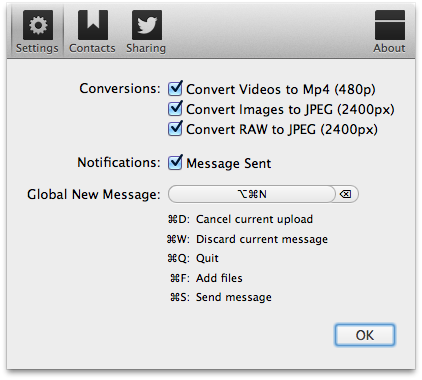The image size is (422, 380).
Task: Confirm with the OK button
Action: tap(365, 335)
